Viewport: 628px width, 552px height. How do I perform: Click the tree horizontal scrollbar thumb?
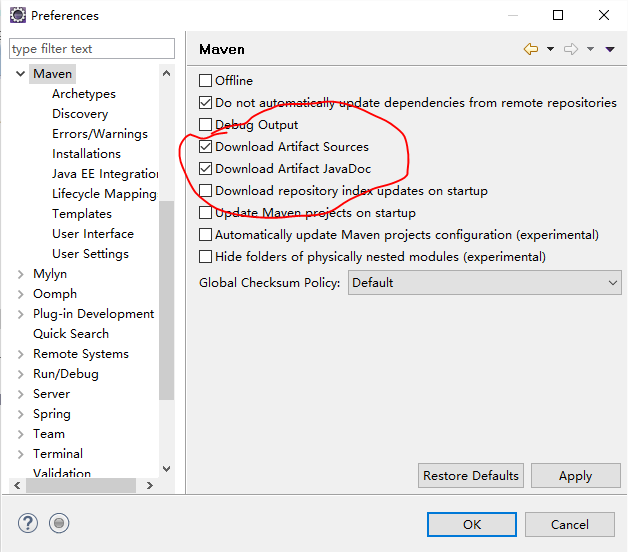pyautogui.click(x=81, y=486)
